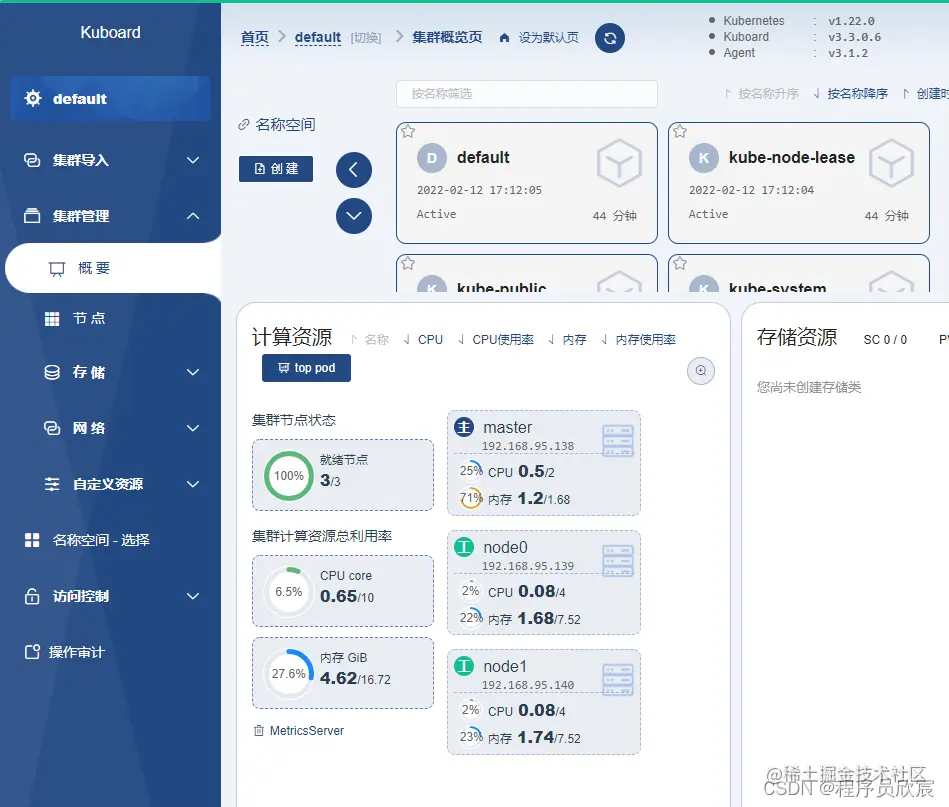Image resolution: width=949 pixels, height=807 pixels.
Task: Click the 操作审计 icon
Action: pyautogui.click(x=32, y=652)
